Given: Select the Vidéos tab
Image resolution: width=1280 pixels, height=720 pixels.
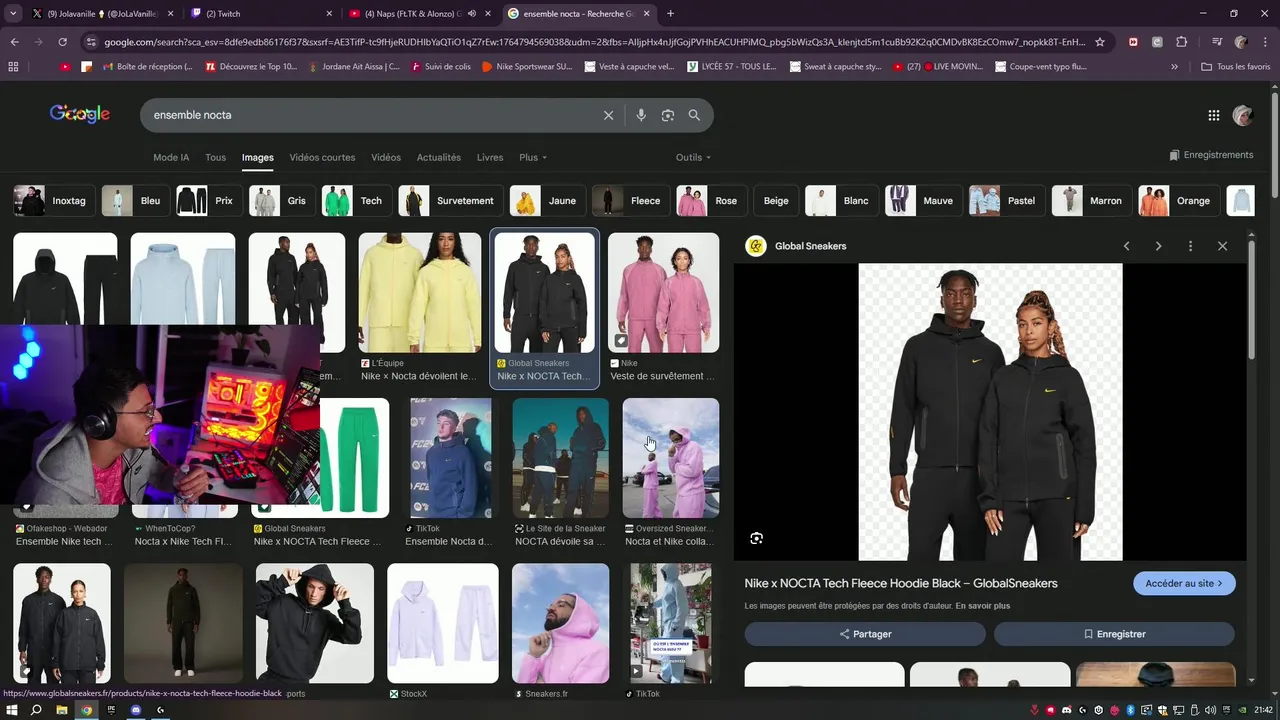Looking at the screenshot, I should 386,158.
